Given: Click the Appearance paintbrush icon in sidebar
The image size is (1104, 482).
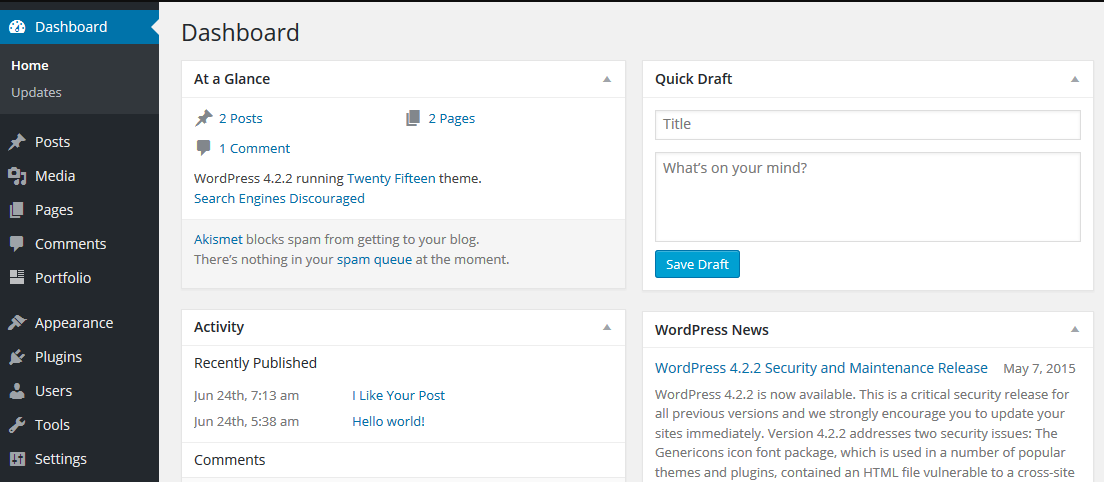Looking at the screenshot, I should 17,323.
